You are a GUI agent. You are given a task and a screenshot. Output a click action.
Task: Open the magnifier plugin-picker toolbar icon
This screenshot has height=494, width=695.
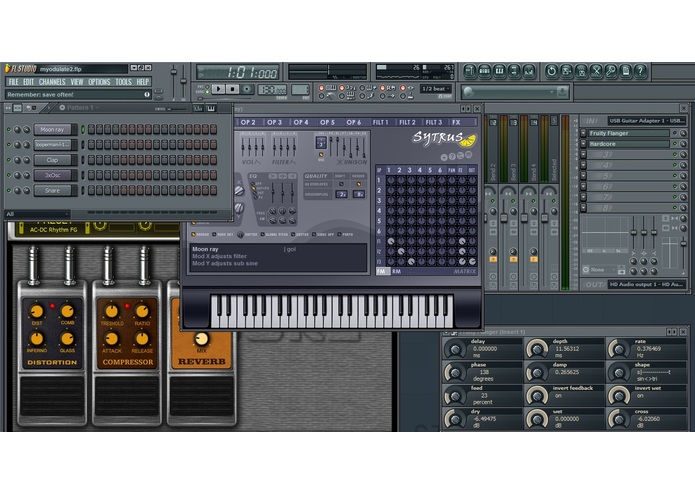click(x=610, y=71)
